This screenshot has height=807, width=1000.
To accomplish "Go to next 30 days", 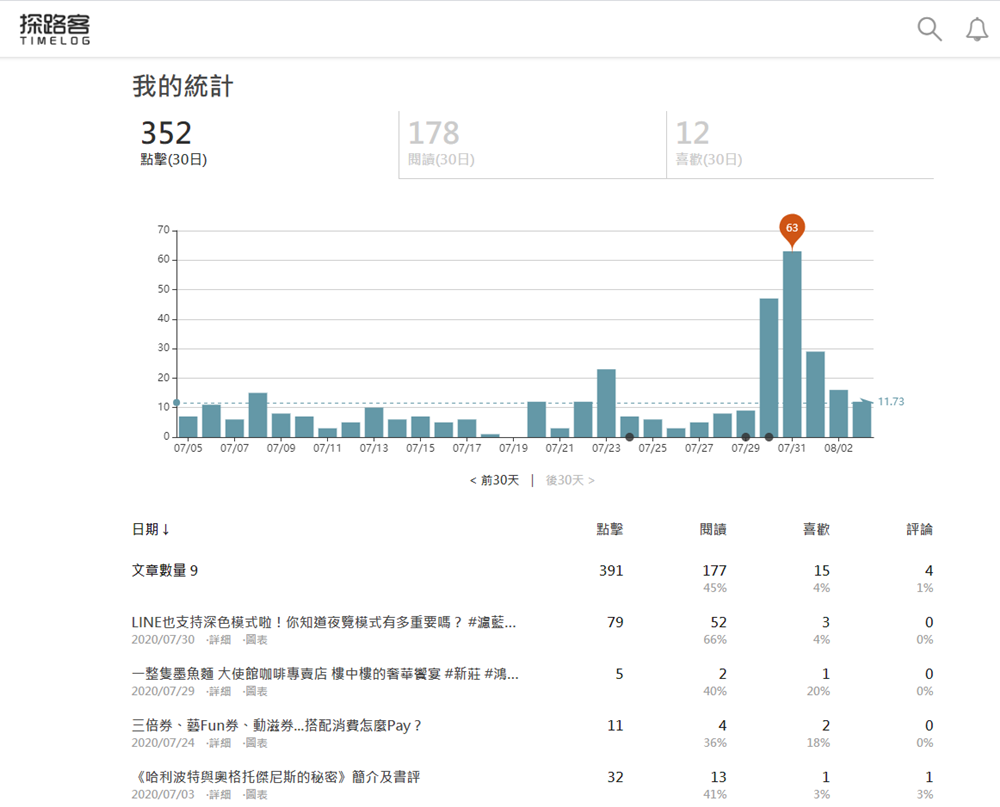I will coord(570,480).
